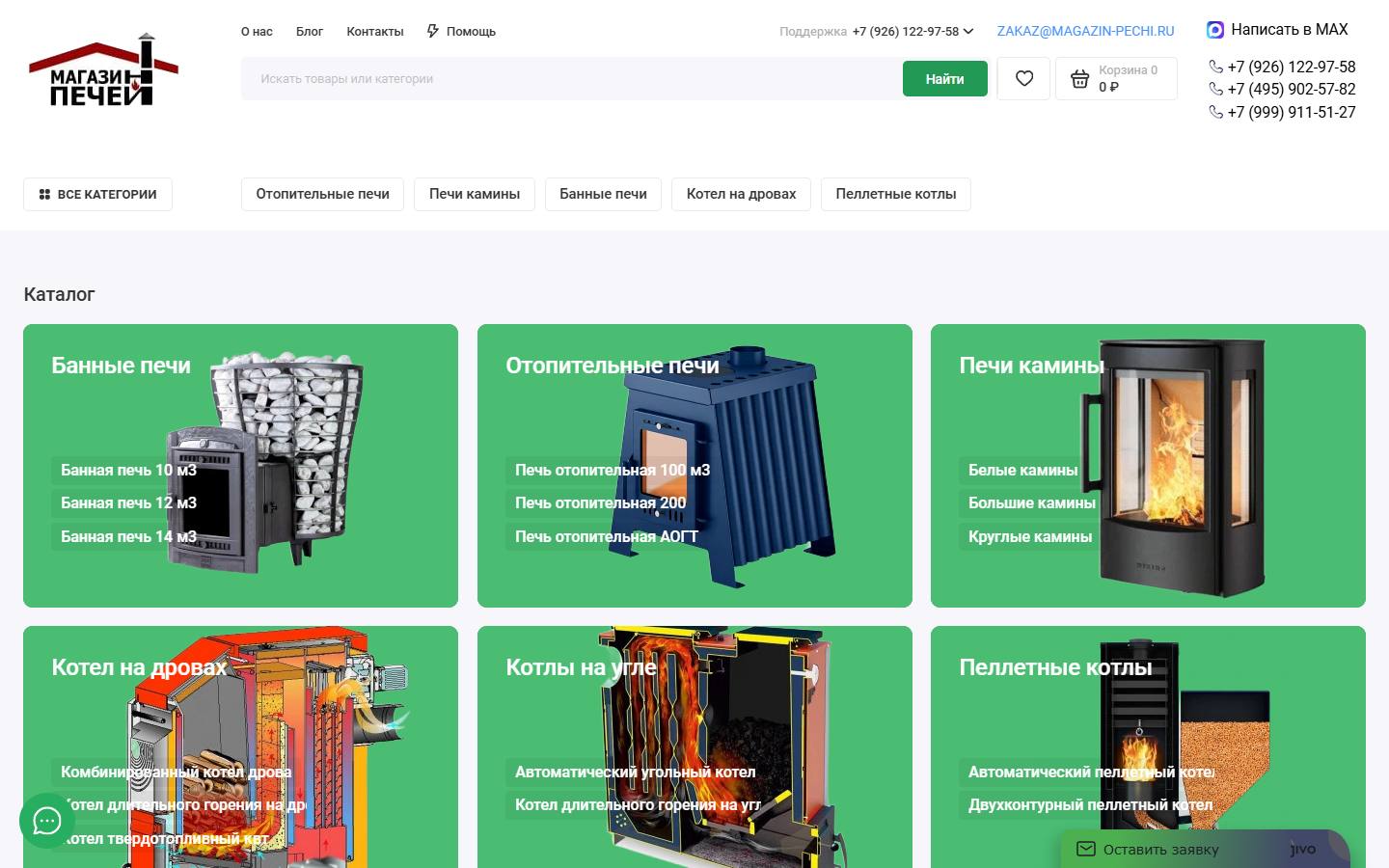Select the Котел на дровах category tab
The image size is (1389, 868).
[741, 195]
